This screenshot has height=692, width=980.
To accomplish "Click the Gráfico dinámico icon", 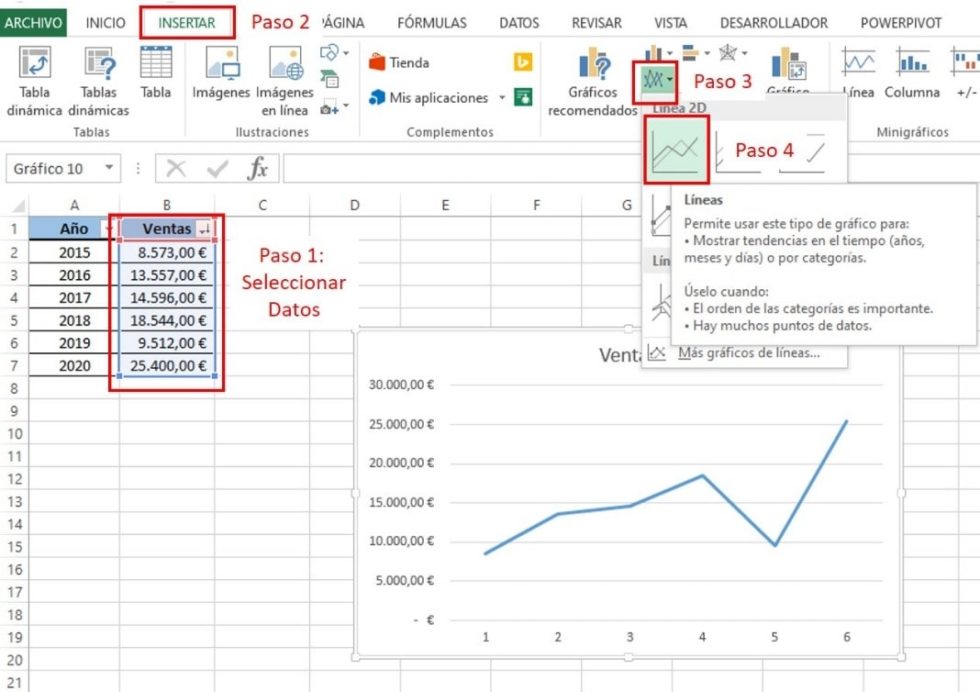I will 788,64.
